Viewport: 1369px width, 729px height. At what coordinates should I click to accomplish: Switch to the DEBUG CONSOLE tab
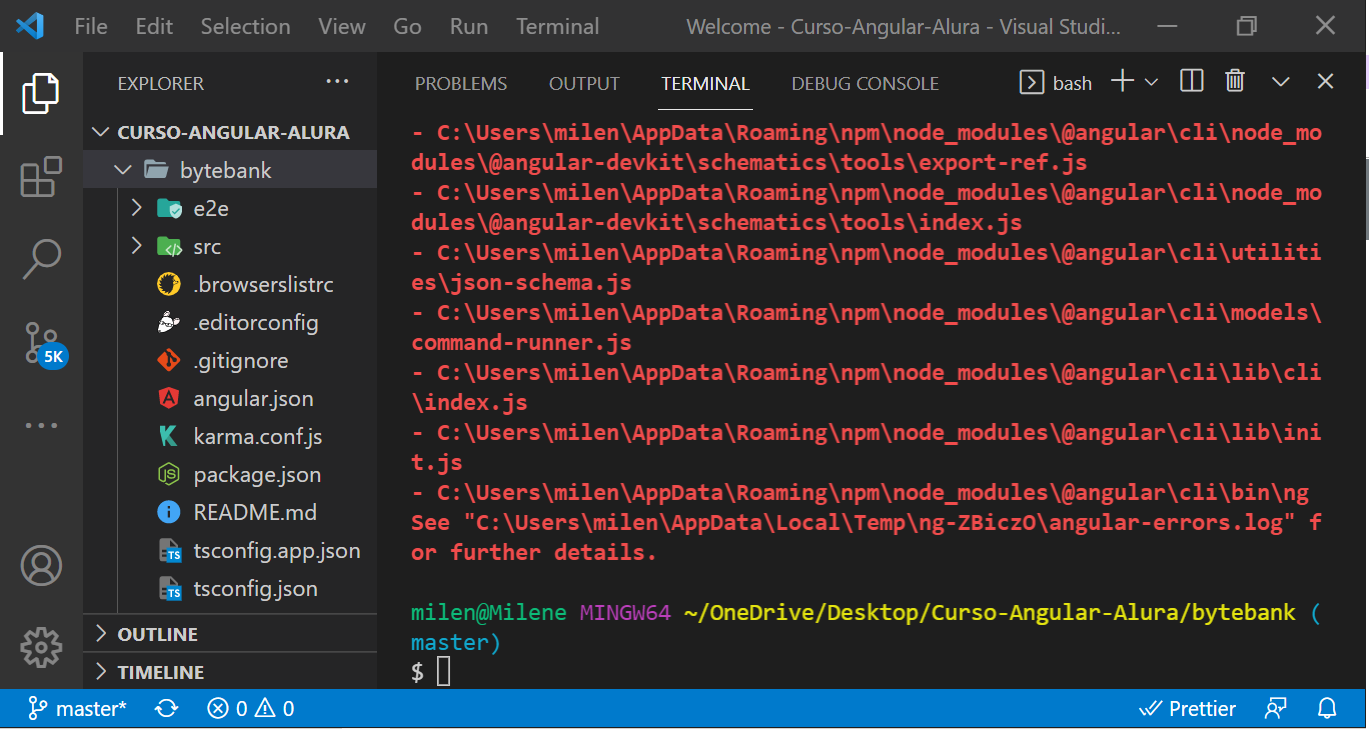click(x=865, y=84)
